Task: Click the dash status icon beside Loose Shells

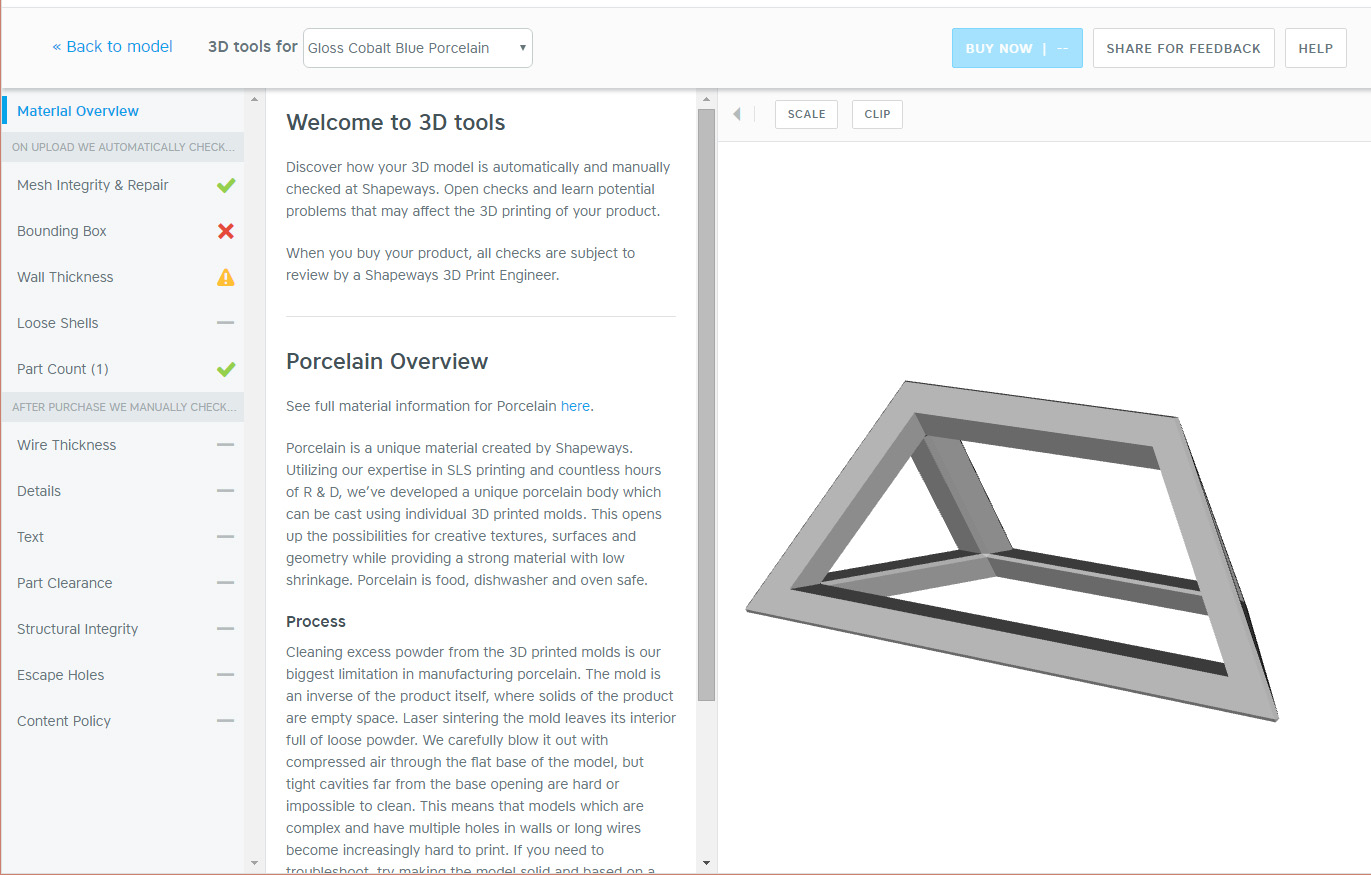Action: coord(226,323)
